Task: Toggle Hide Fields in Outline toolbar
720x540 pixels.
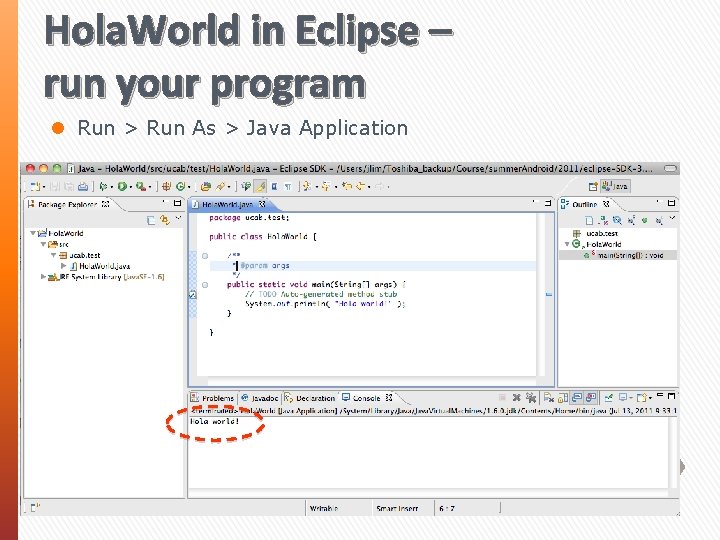Action: [618, 221]
